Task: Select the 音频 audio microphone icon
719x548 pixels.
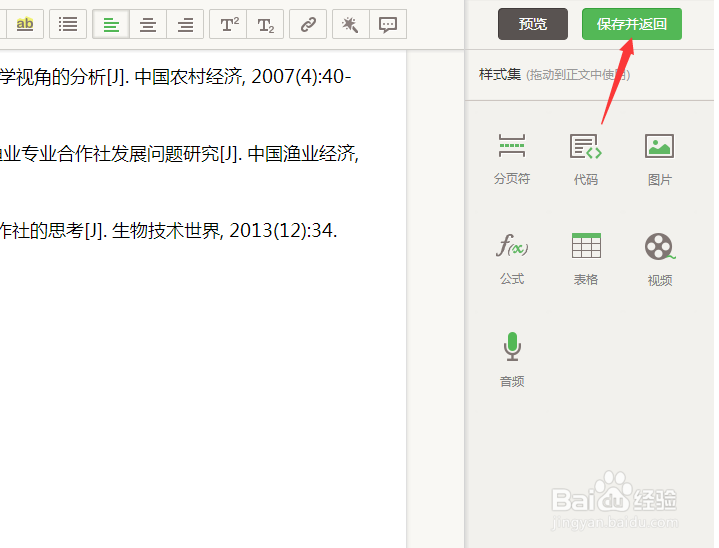Action: (x=512, y=346)
